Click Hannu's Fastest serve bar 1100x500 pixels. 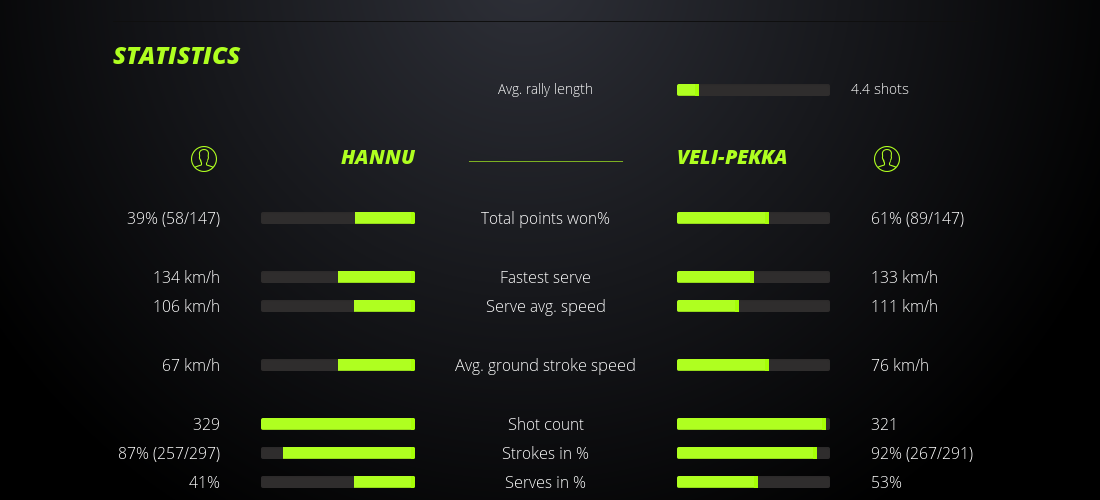[x=338, y=277]
